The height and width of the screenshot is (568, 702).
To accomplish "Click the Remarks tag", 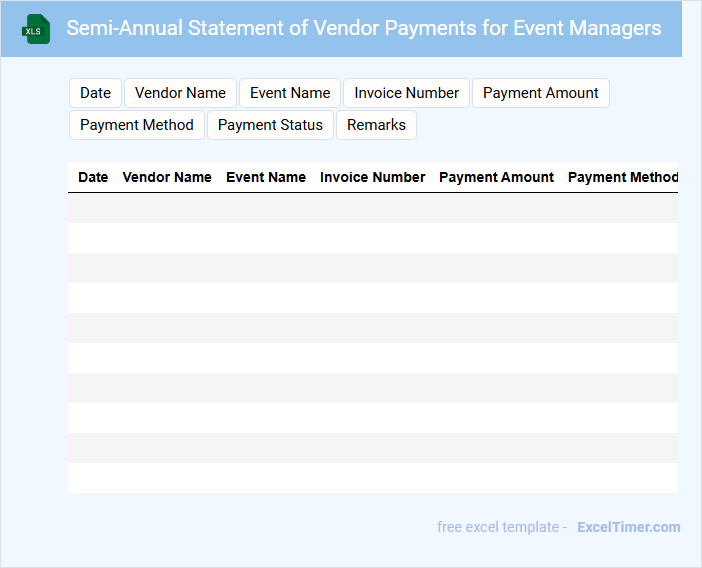I will (376, 125).
